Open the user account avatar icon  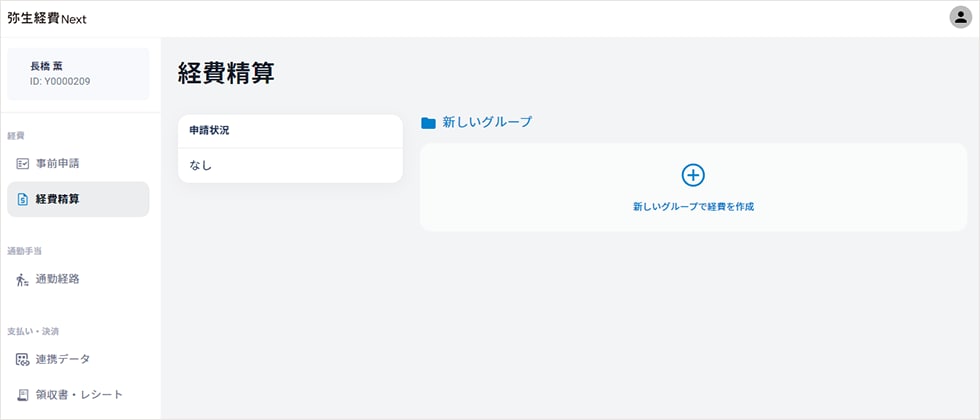click(x=960, y=18)
